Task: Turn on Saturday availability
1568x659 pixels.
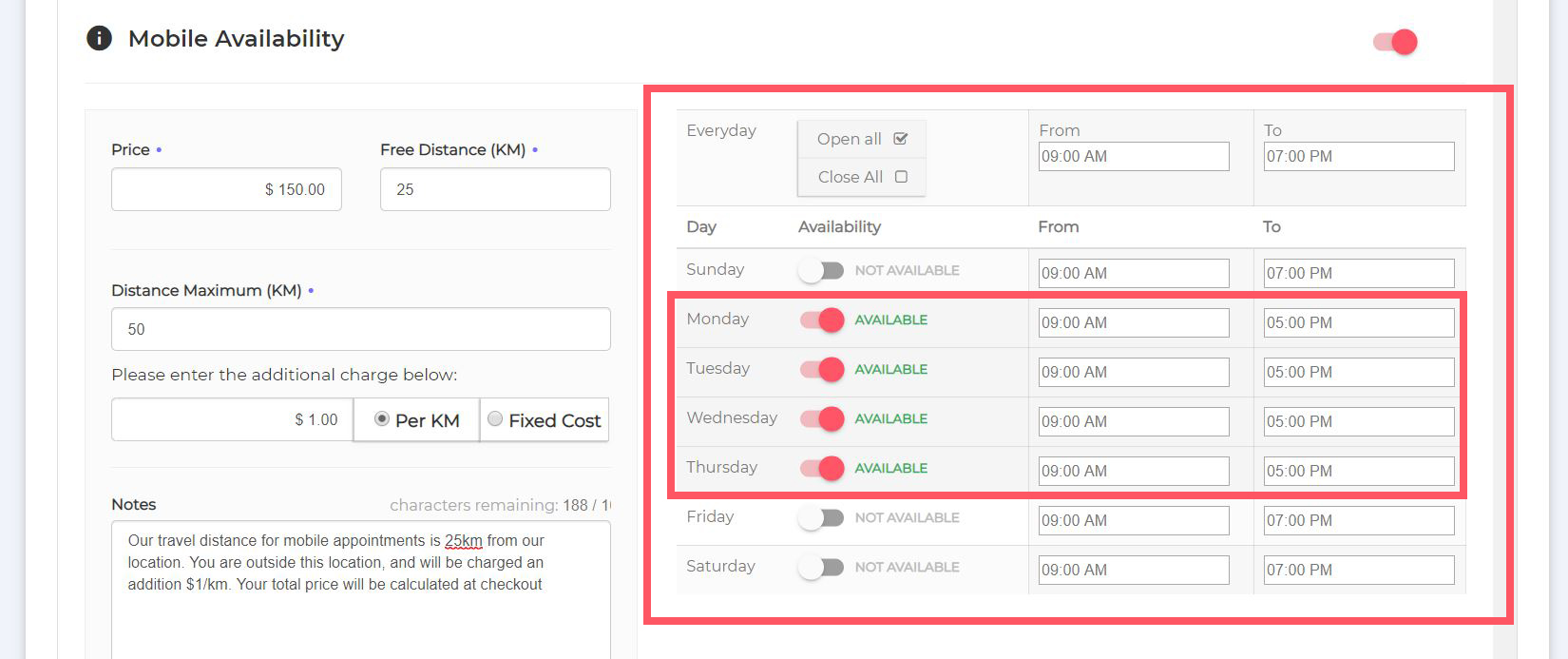Action: 821,568
